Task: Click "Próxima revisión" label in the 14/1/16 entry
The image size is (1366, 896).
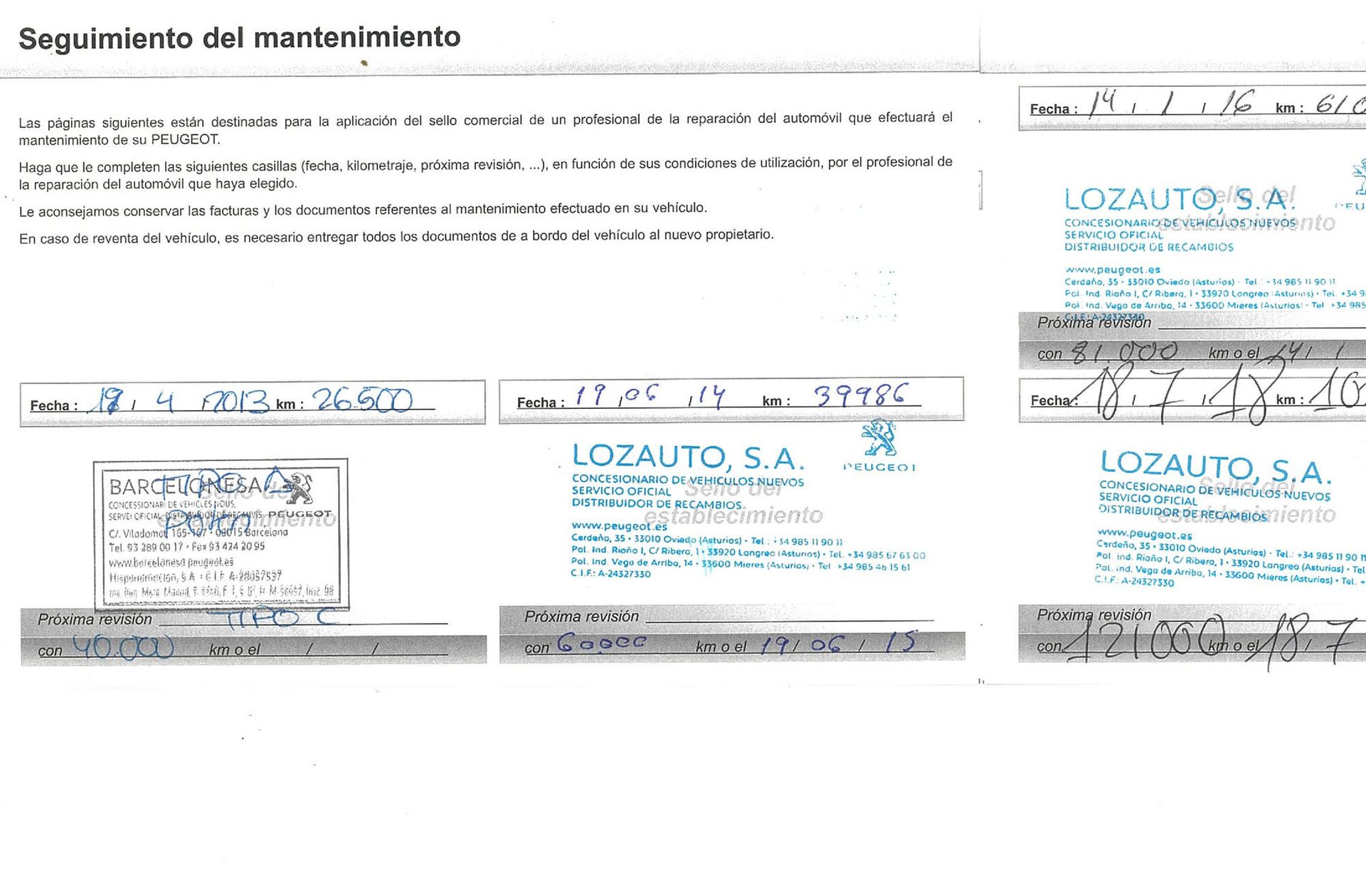Action: [1094, 323]
